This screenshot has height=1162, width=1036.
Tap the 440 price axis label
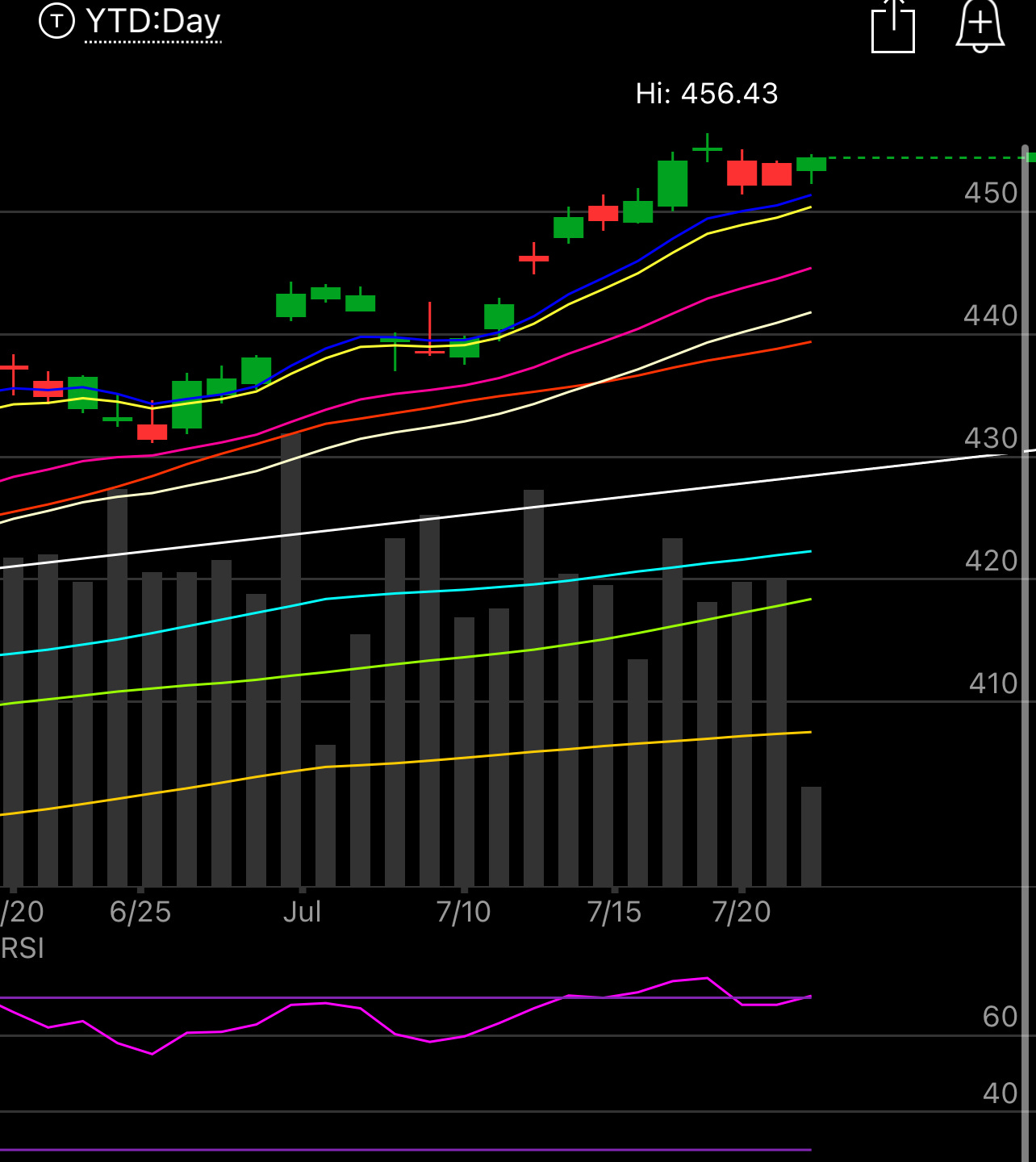tap(992, 316)
